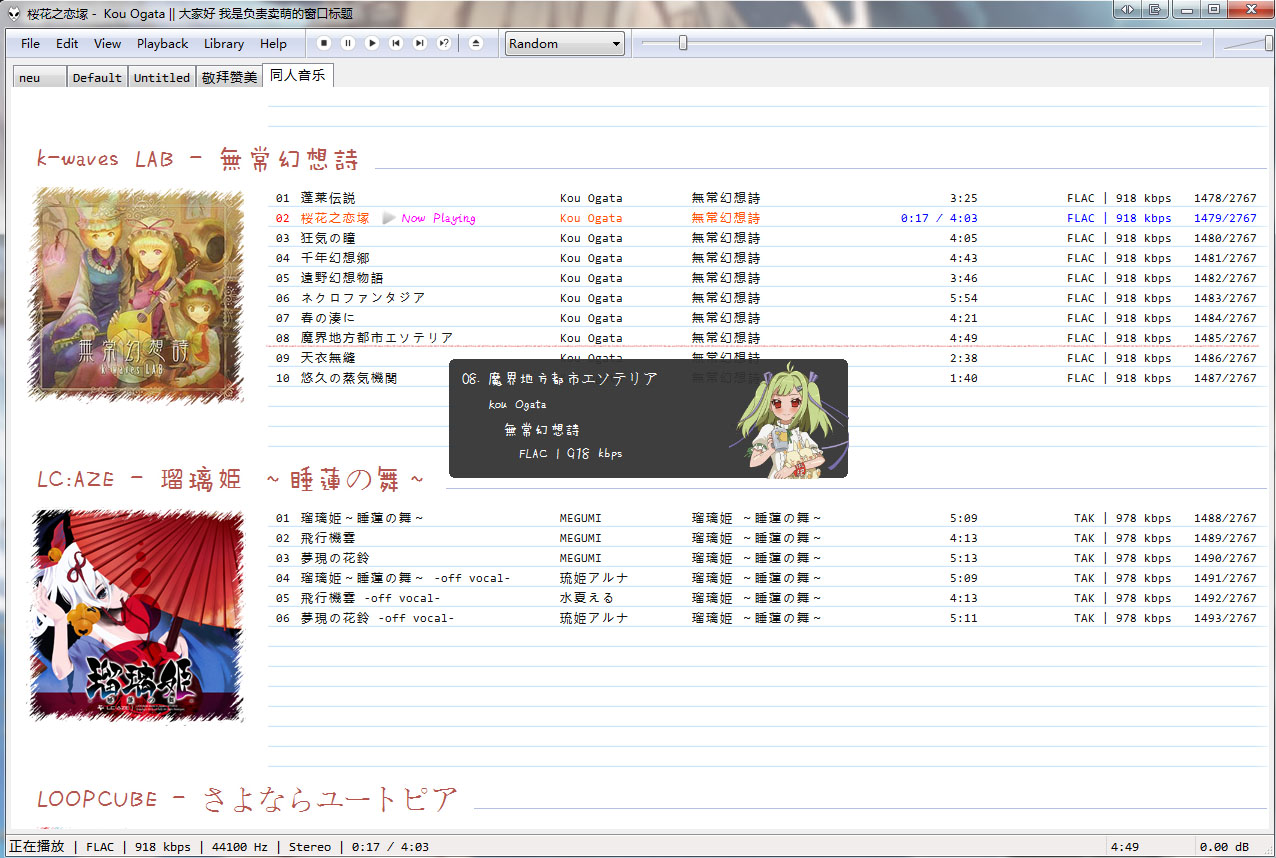Skip to the previous track
Image resolution: width=1276 pixels, height=858 pixels.
click(396, 43)
